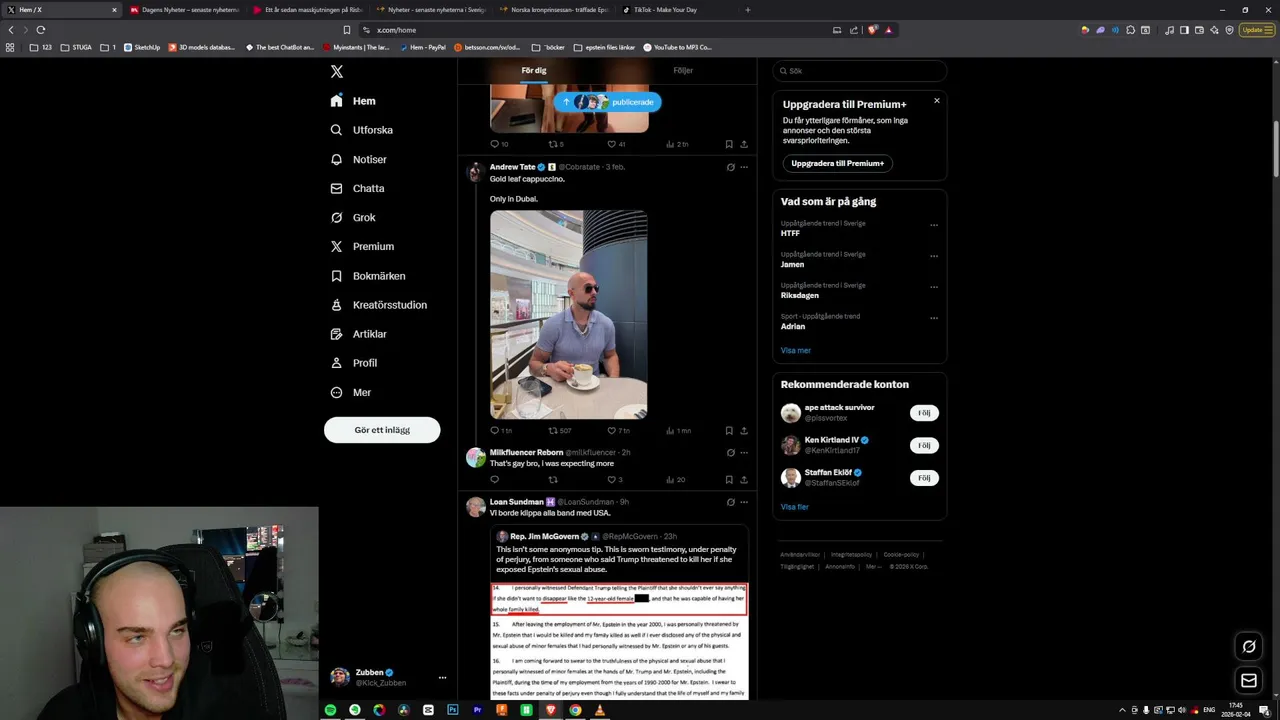The height and width of the screenshot is (720, 1280).
Task: Bookmark Milkfluencer Reborn's reply
Action: click(729, 479)
